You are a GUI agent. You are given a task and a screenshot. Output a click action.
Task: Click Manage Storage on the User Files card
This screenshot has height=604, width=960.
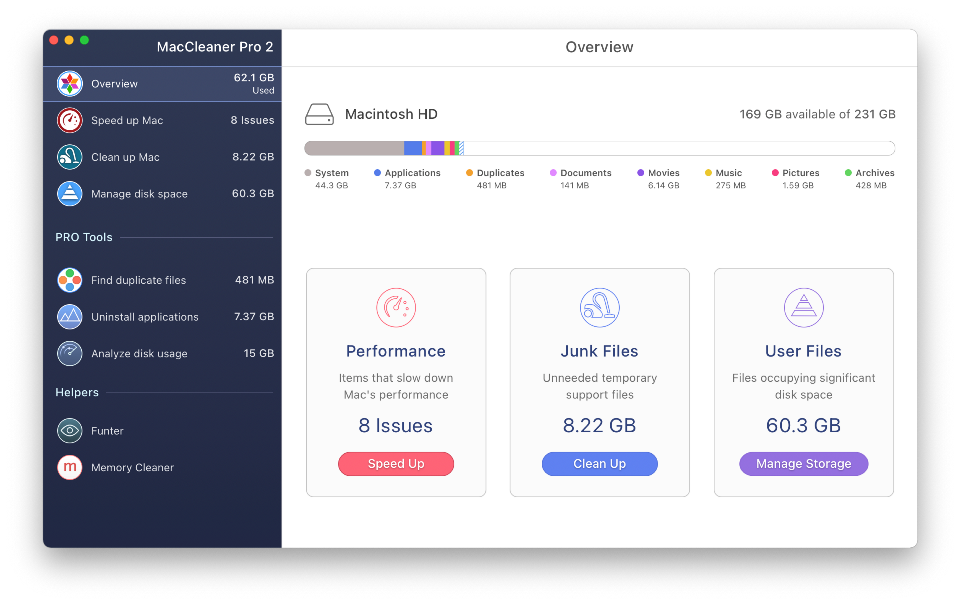click(x=803, y=463)
